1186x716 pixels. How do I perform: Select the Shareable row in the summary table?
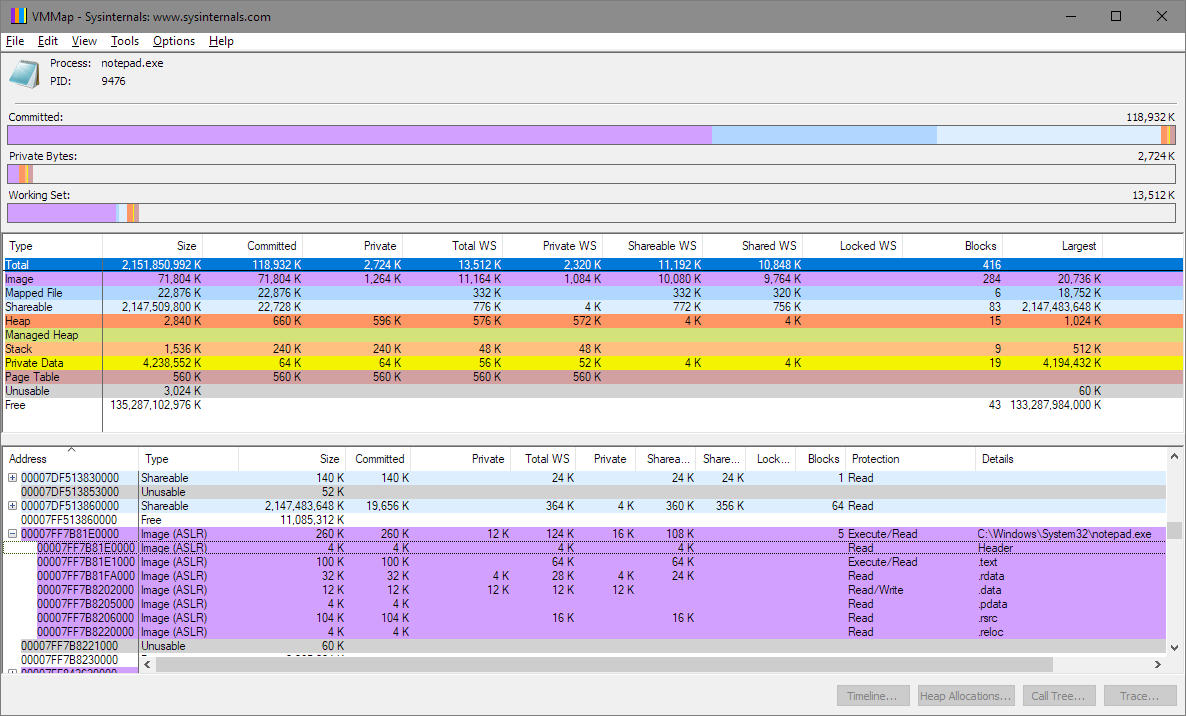point(593,307)
